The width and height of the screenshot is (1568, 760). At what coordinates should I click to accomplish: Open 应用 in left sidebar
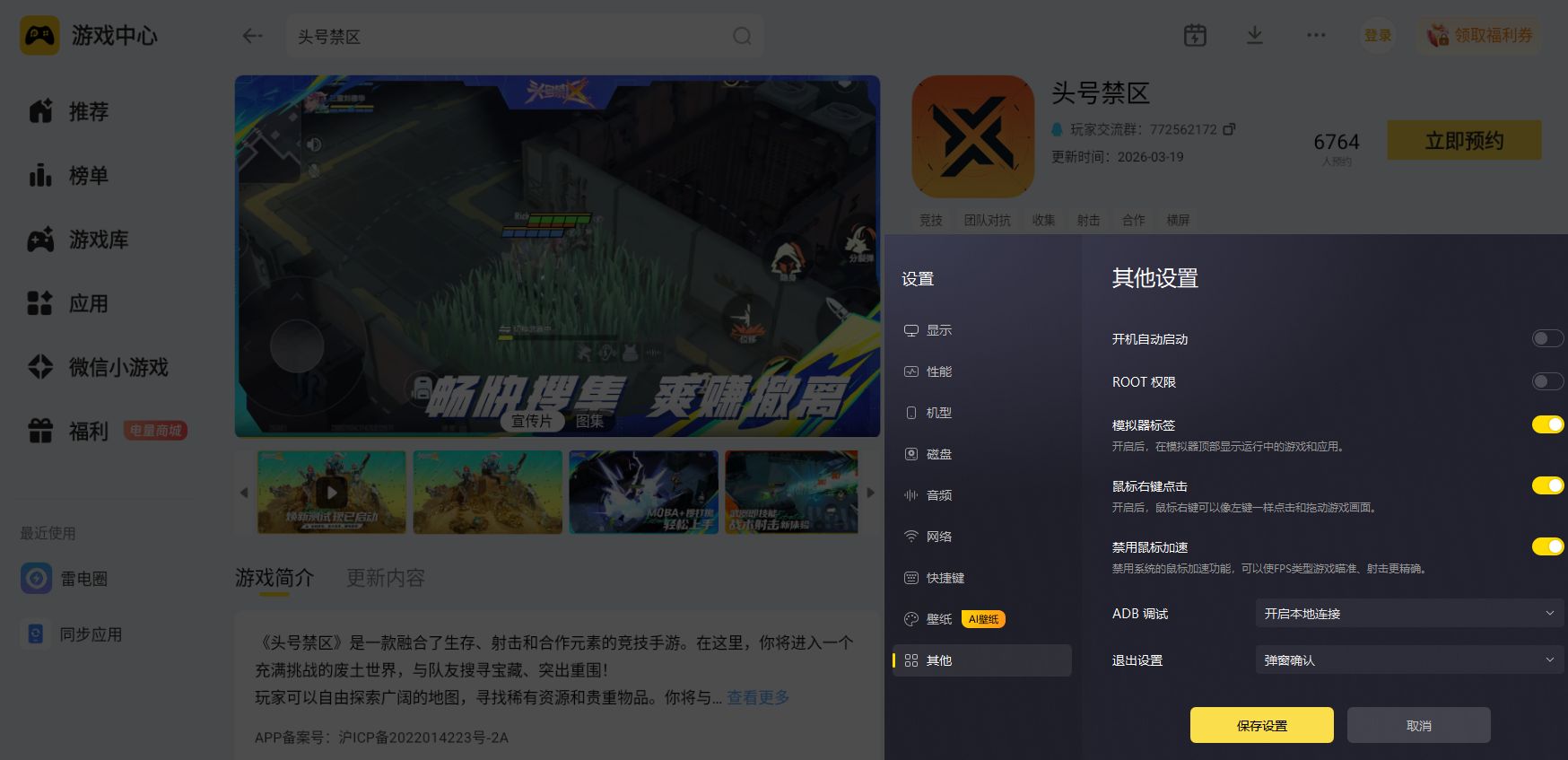coord(68,303)
